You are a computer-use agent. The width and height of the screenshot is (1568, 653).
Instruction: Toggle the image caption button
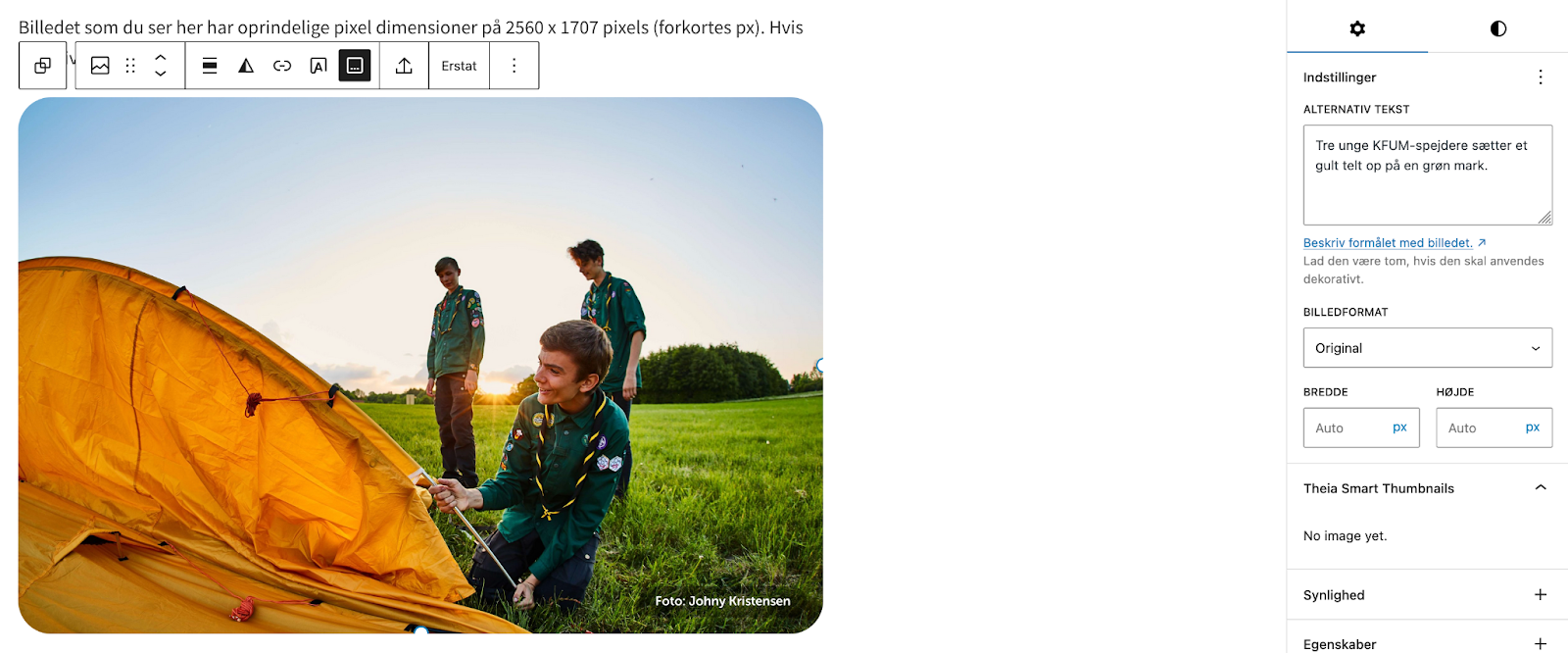coord(355,66)
